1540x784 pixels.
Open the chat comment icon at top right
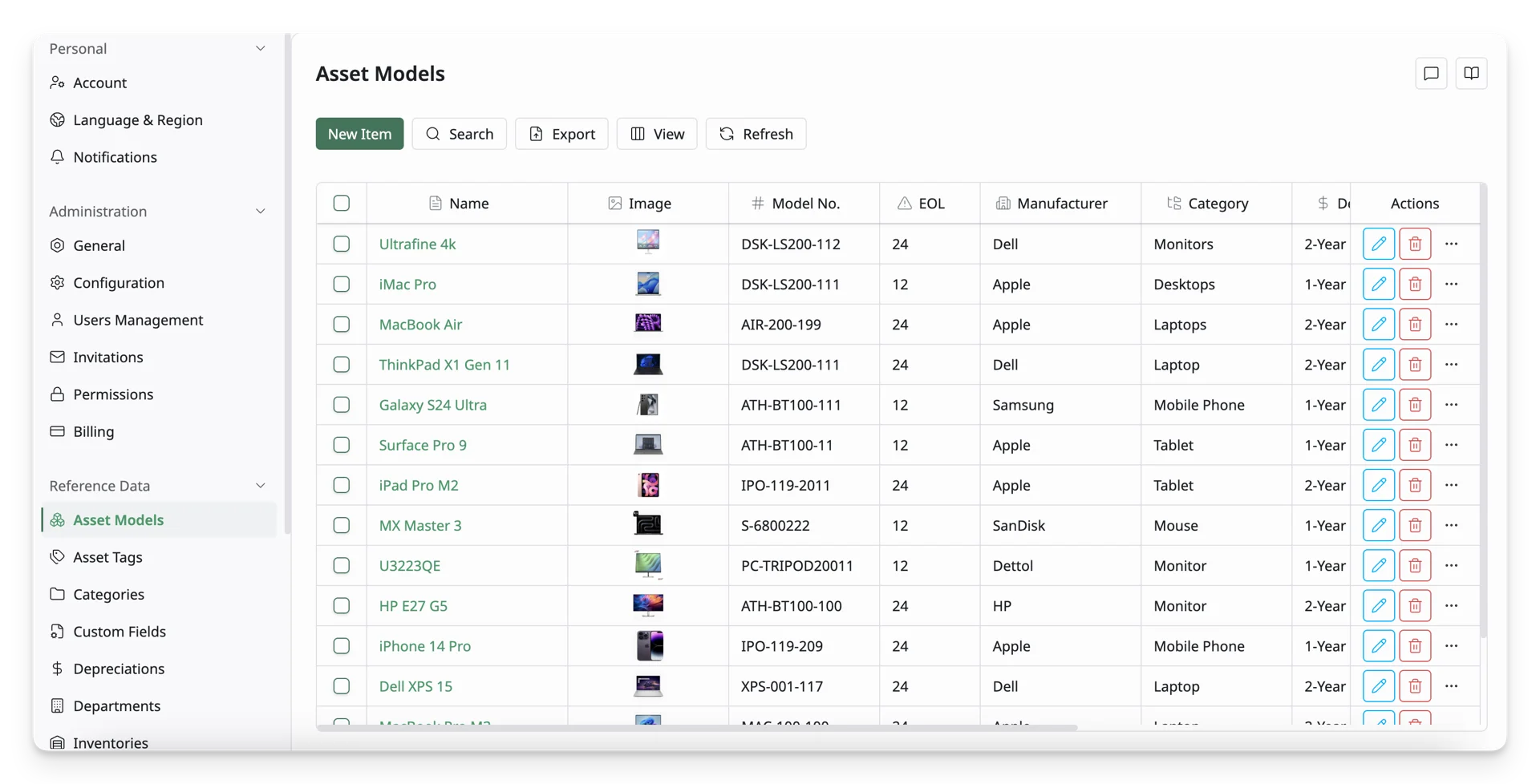tap(1431, 74)
